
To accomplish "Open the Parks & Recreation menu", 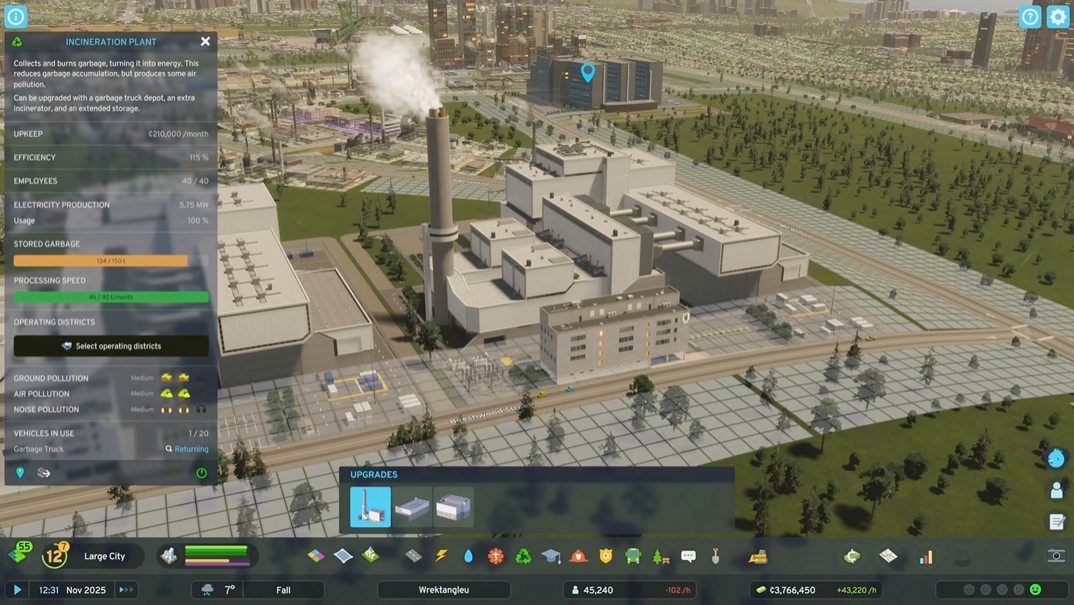I will click(x=660, y=556).
